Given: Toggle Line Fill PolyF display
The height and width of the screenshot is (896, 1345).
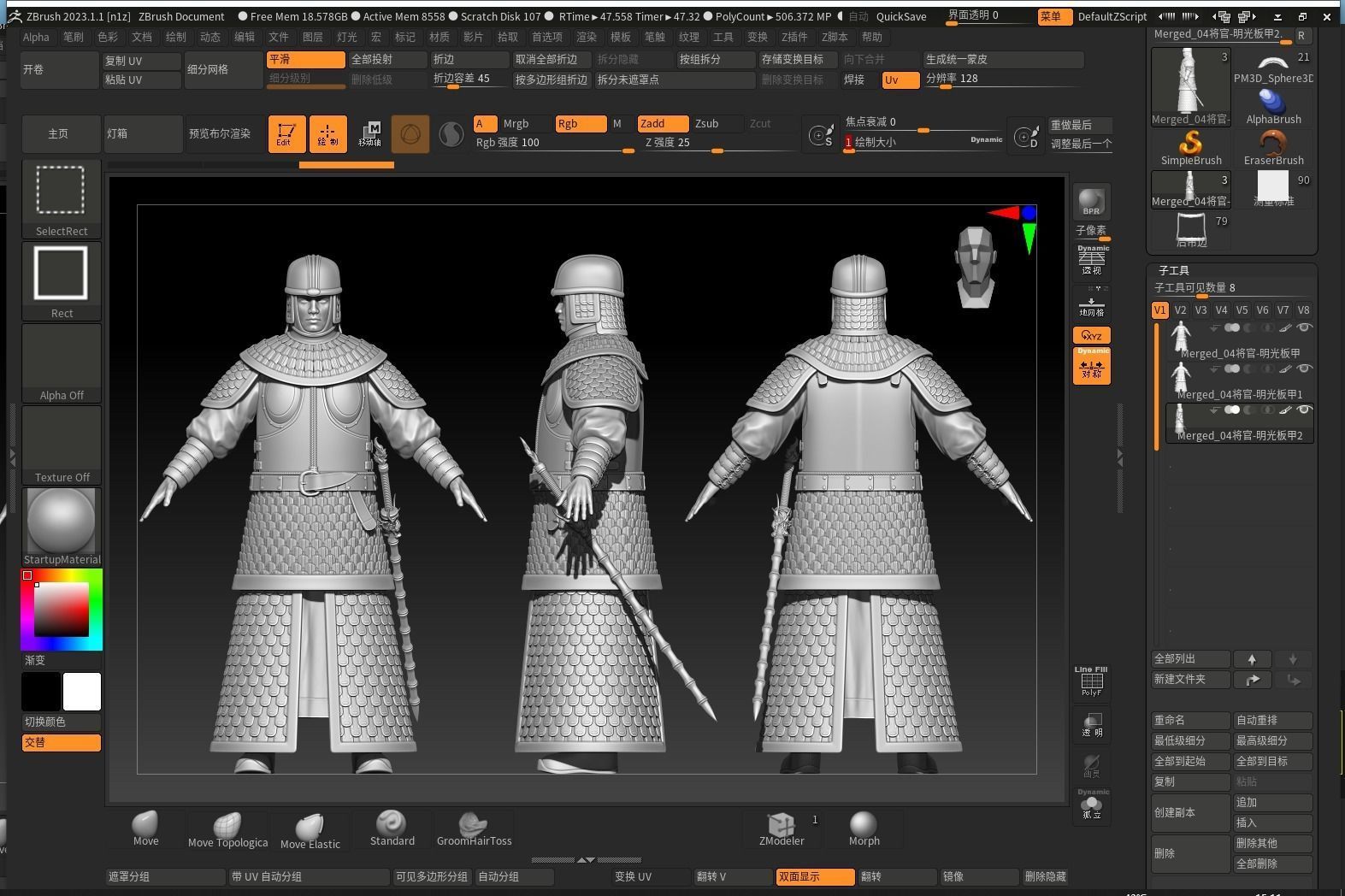Looking at the screenshot, I should [x=1091, y=681].
